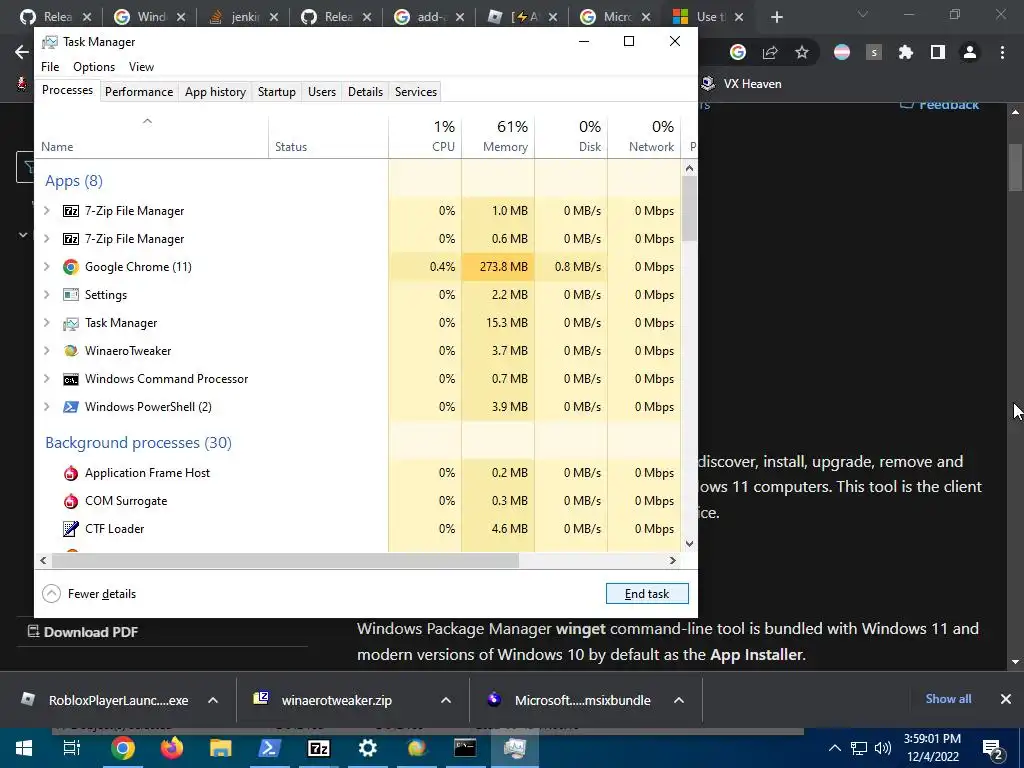
Task: Expand the Task Manager process row
Action: coord(46,323)
